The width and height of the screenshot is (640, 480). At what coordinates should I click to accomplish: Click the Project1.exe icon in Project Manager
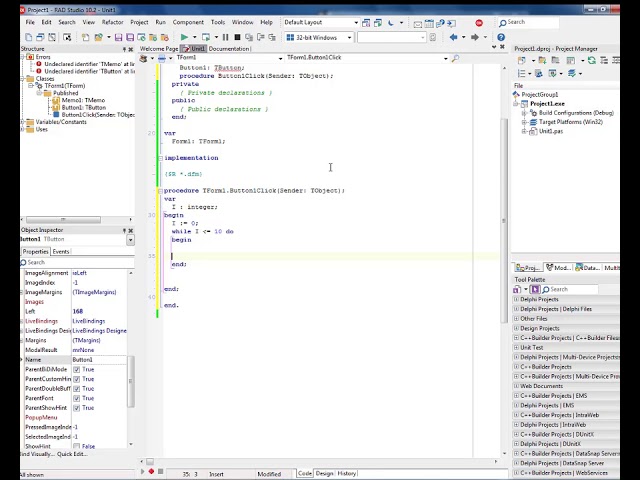click(524, 104)
